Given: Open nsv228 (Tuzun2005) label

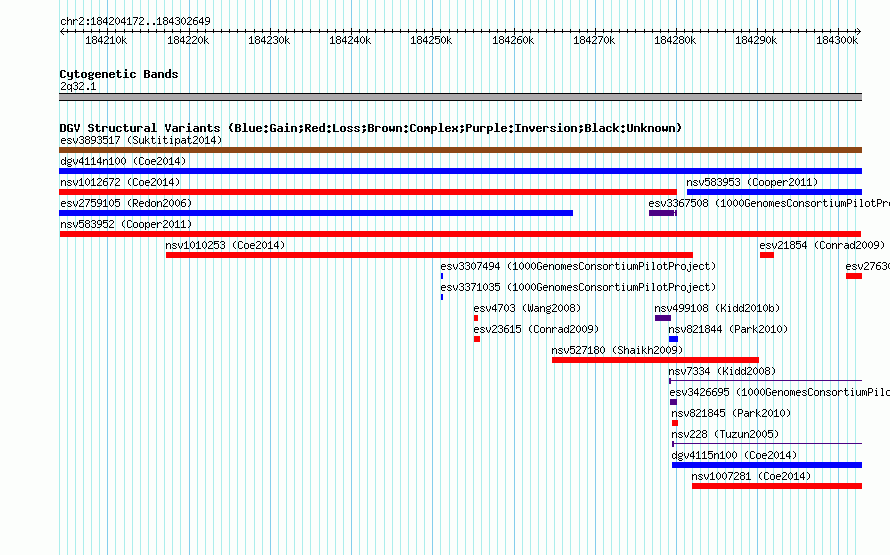Looking at the screenshot, I should tap(725, 434).
